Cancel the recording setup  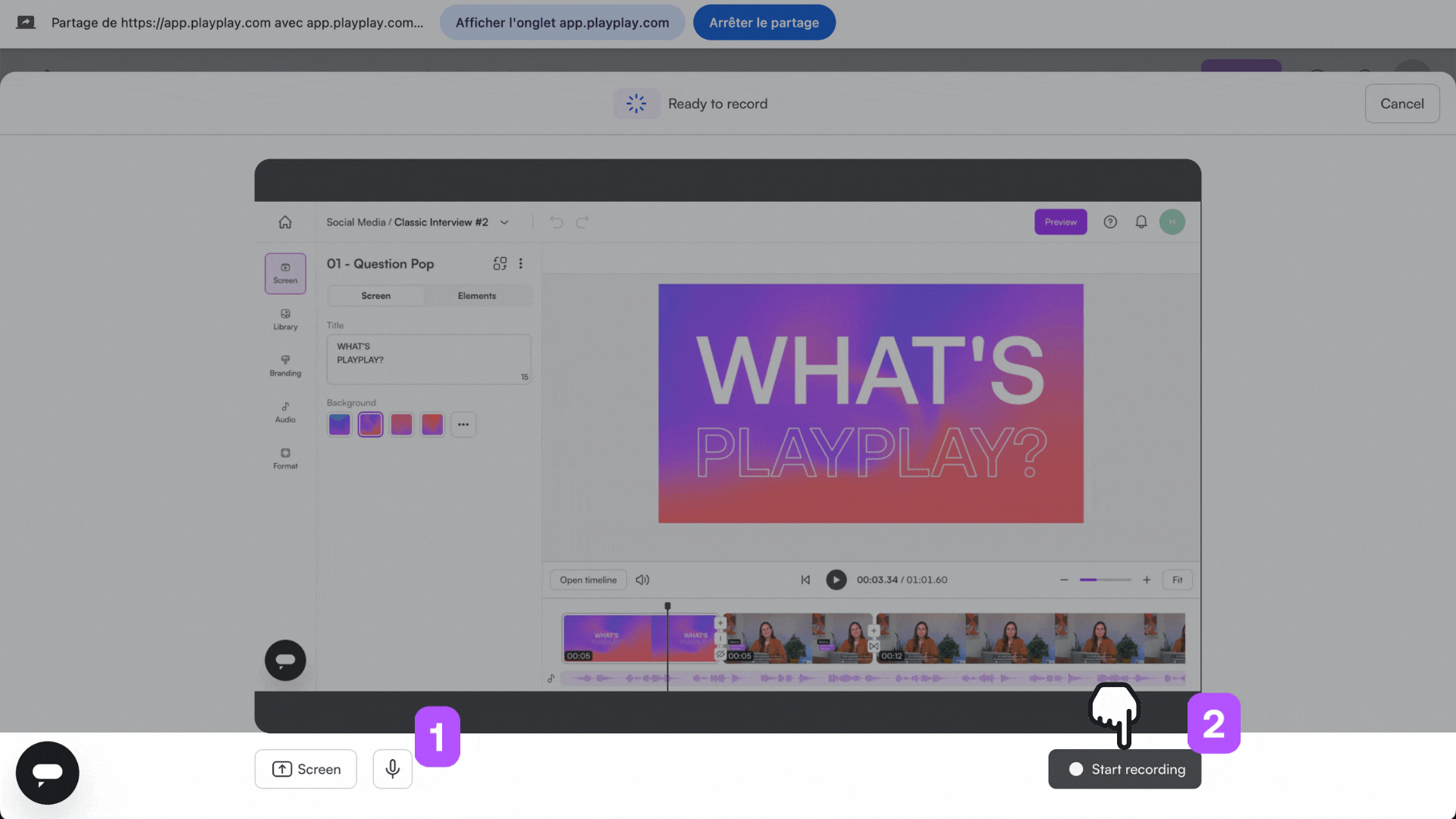(1401, 104)
